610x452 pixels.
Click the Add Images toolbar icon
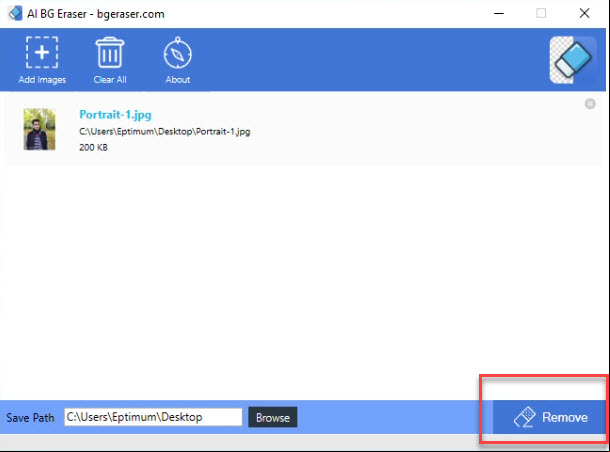coord(42,53)
